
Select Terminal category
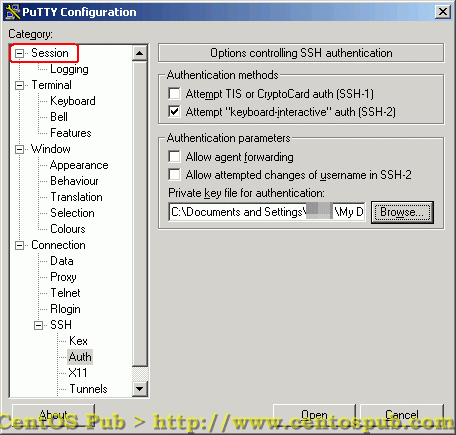click(51, 85)
